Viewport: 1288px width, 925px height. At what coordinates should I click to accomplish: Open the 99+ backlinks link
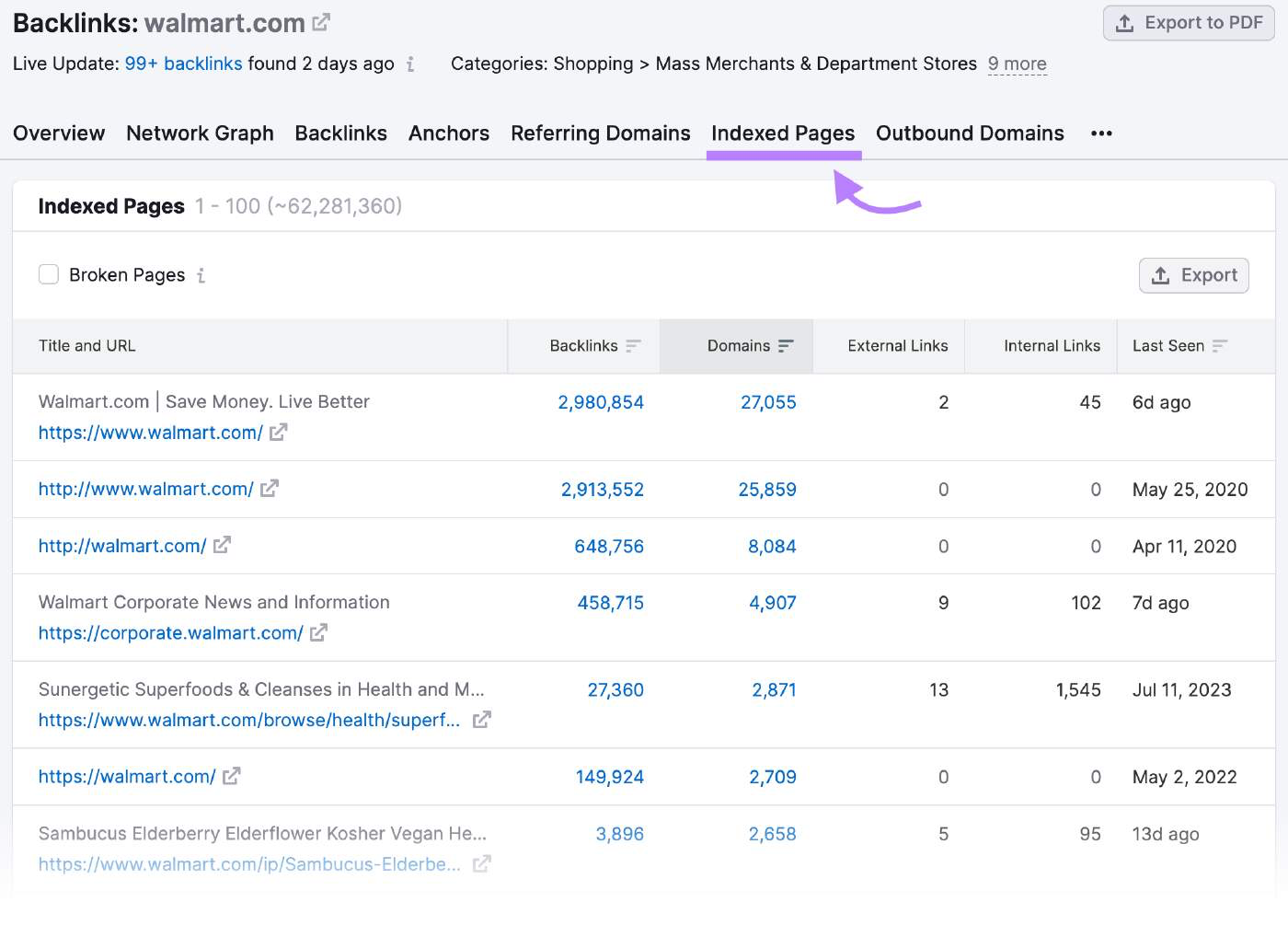[183, 64]
